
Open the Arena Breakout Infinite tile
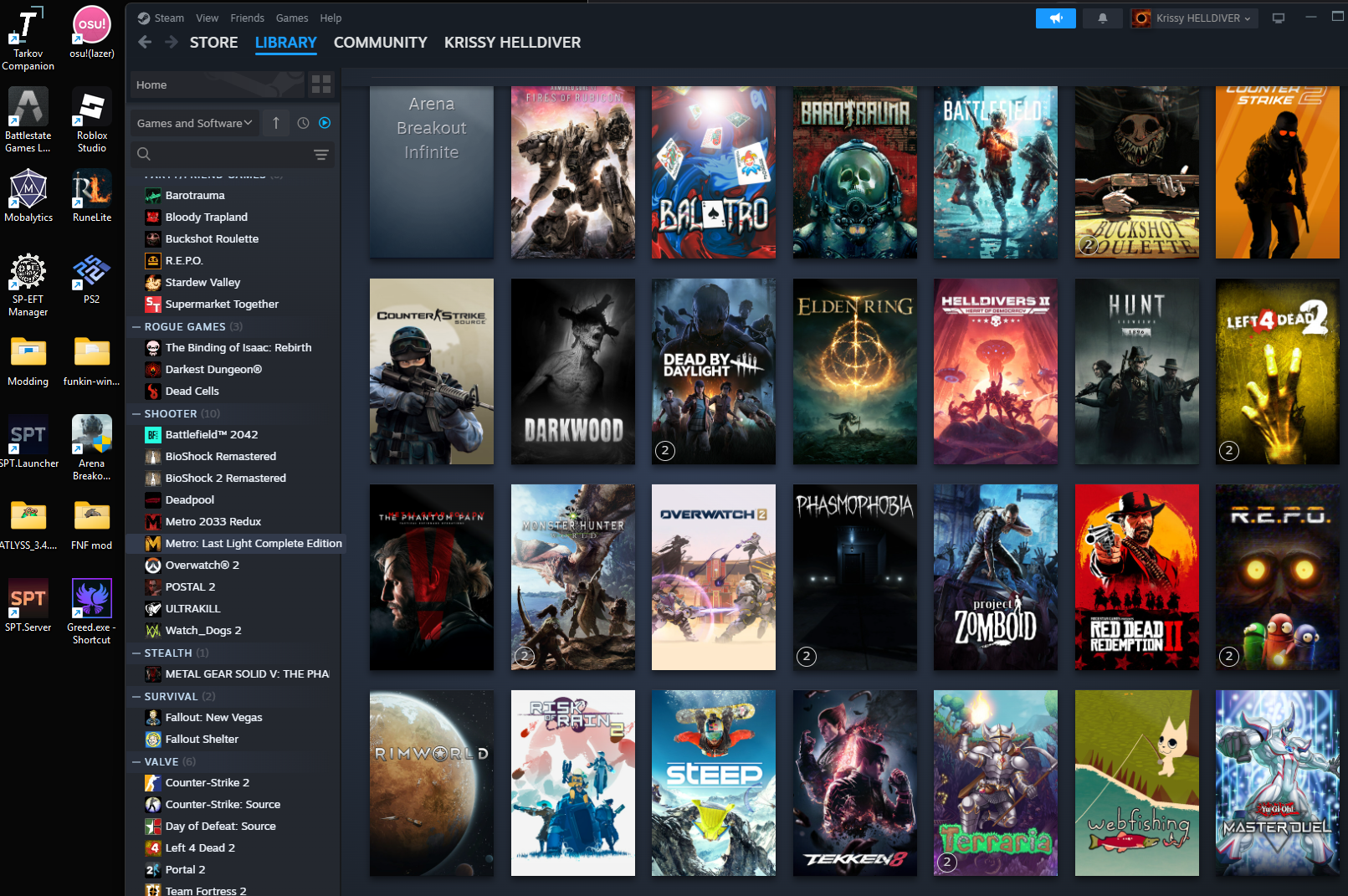432,172
